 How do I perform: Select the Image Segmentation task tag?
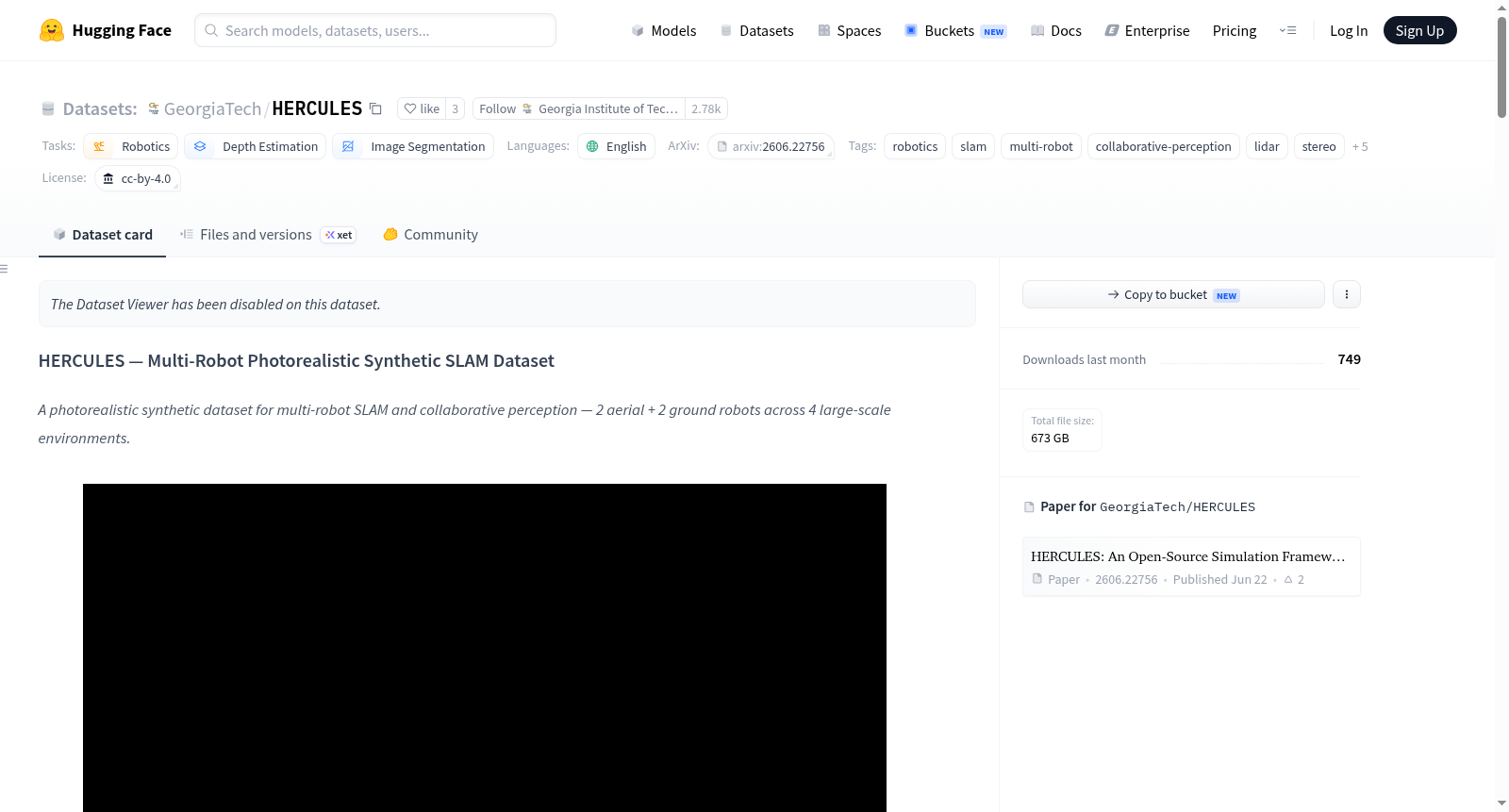[x=413, y=146]
